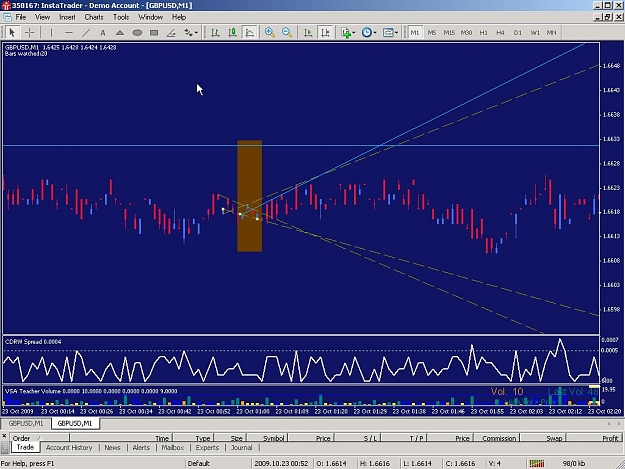Expand the periods dropdown arrow
This screenshot has height=469, width=625.
(375, 33)
